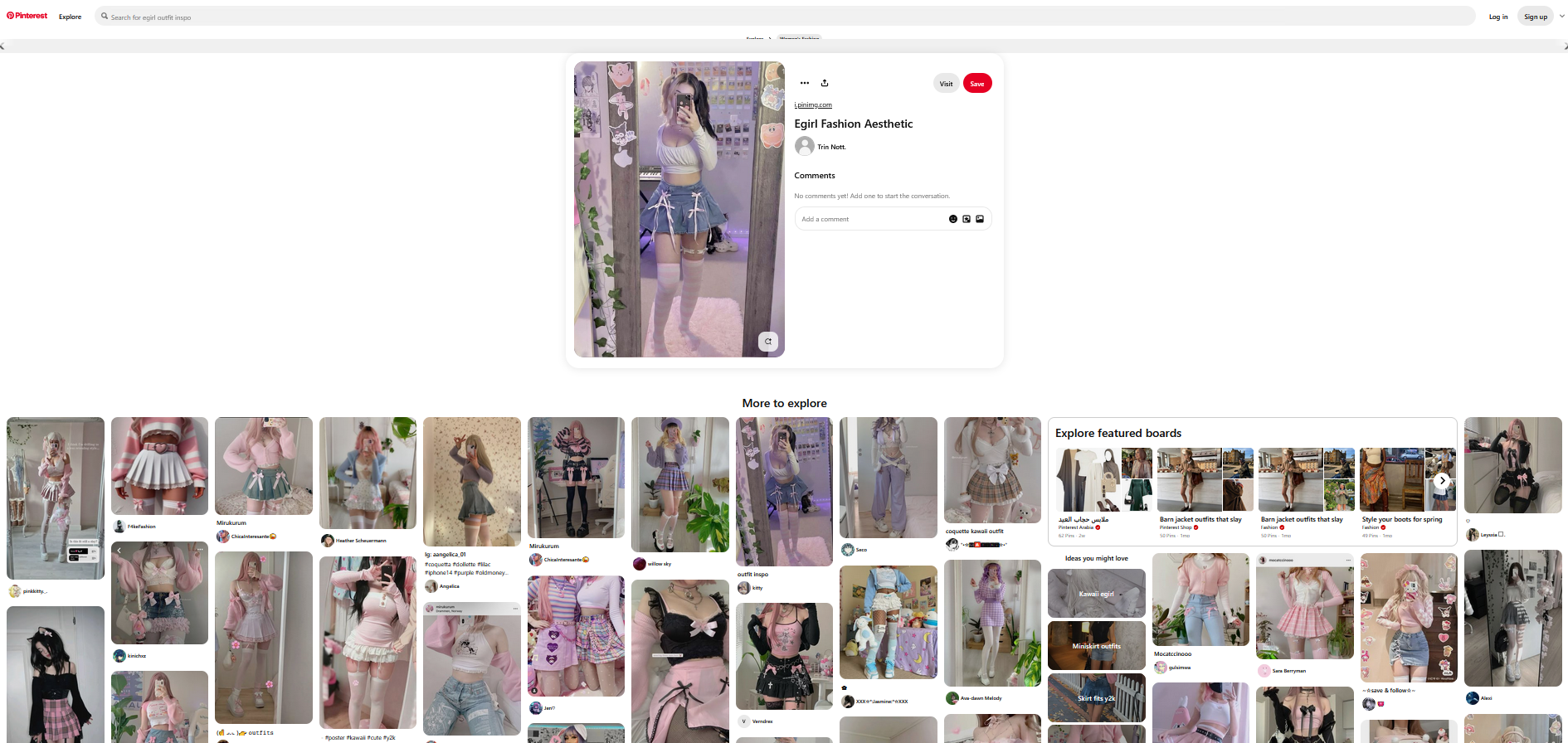Click the Mocatccinooo pin title text
1568x743 pixels.
1173,654
